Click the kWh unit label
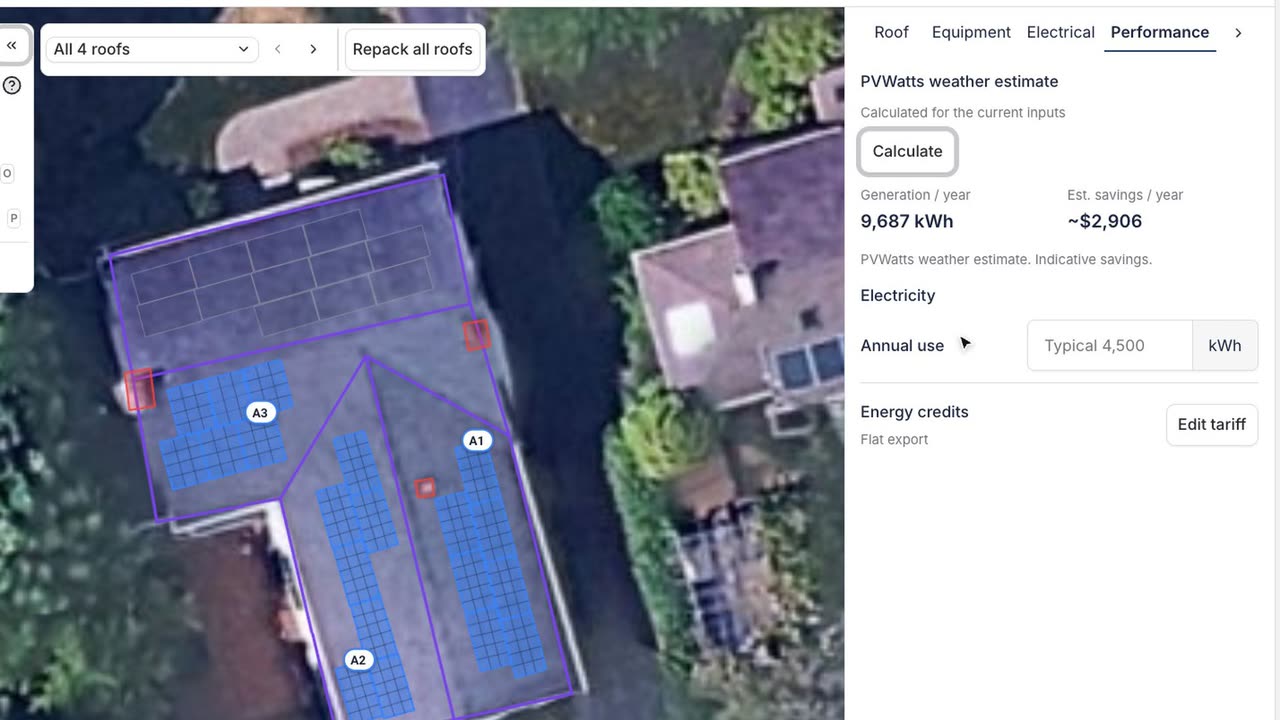1280x720 pixels. (1225, 346)
